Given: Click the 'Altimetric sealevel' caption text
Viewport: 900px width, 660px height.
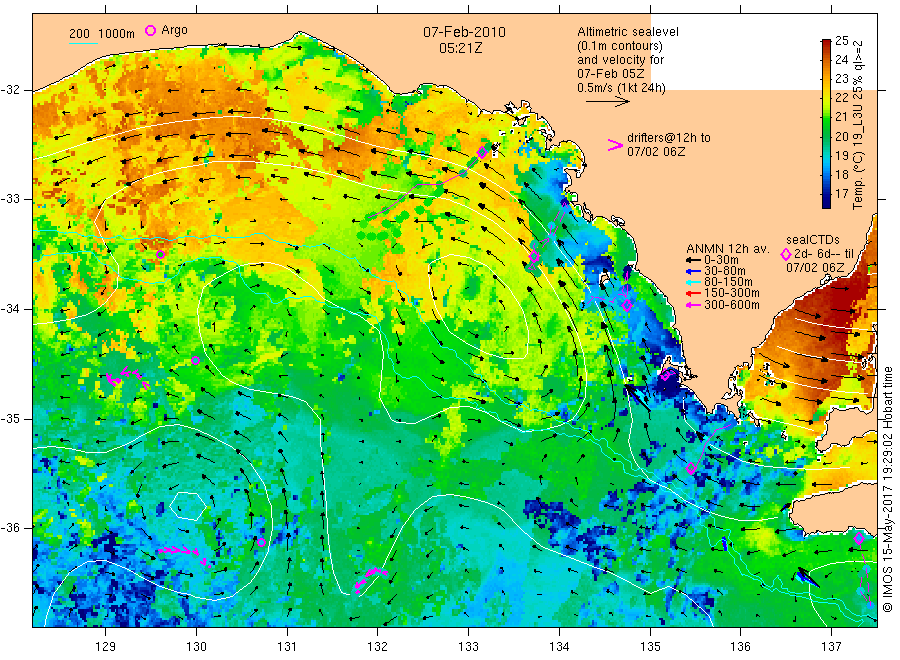Looking at the screenshot, I should (x=627, y=32).
